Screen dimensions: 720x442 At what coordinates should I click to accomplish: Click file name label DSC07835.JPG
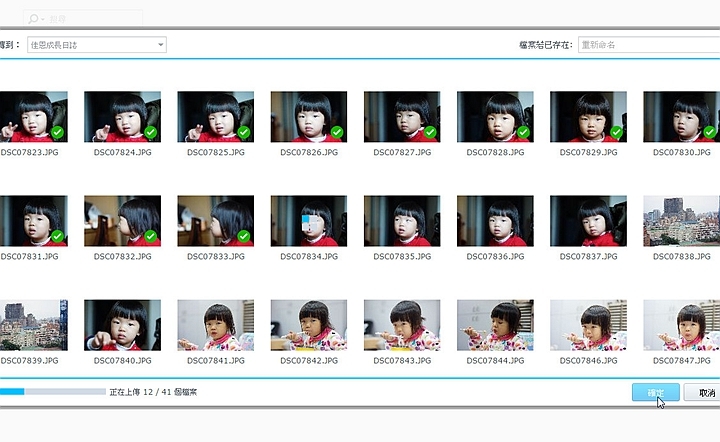coord(402,257)
